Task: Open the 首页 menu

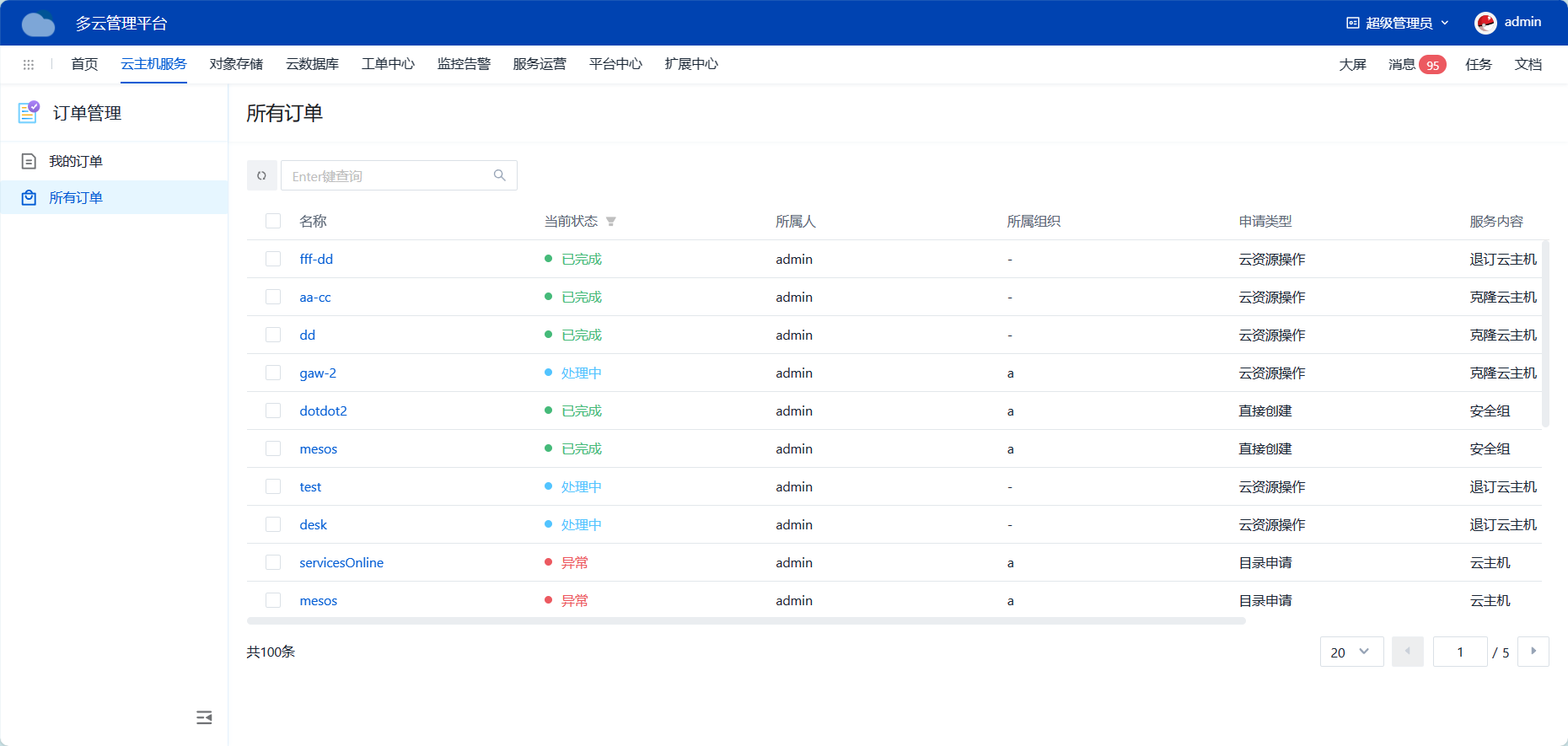Action: 84,64
